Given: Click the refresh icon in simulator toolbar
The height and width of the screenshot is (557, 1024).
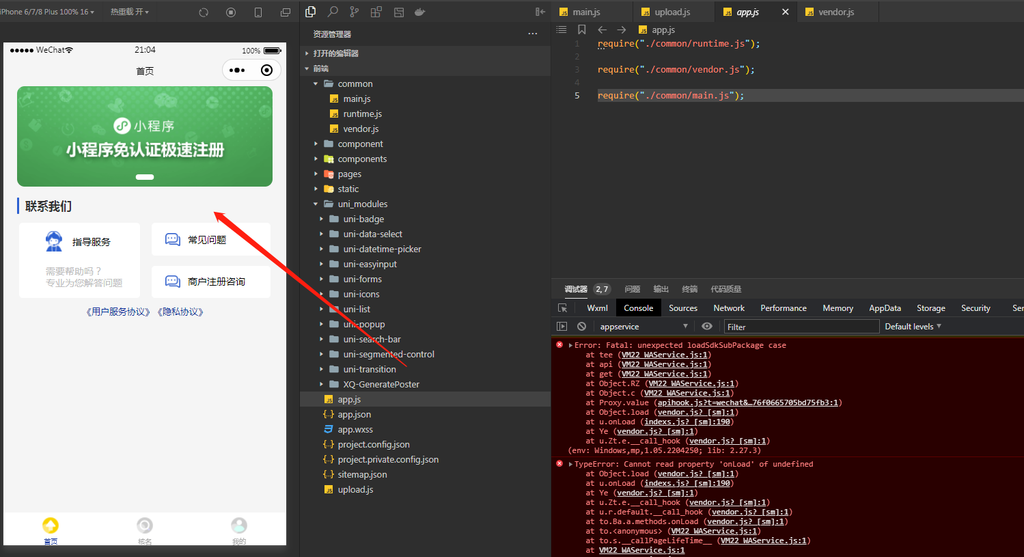Looking at the screenshot, I should (x=204, y=12).
